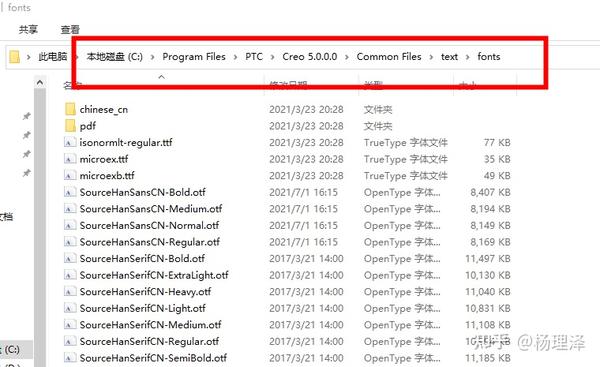Click the isonormlt-regular.ttf font file icon
The height and width of the screenshot is (367, 600).
69,143
